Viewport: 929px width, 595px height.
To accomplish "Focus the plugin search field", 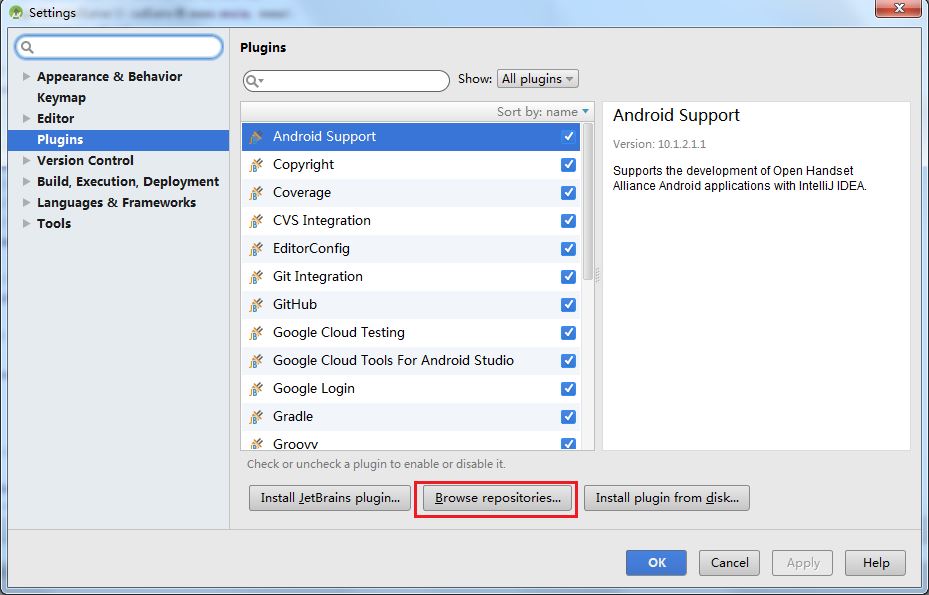I will [x=346, y=81].
